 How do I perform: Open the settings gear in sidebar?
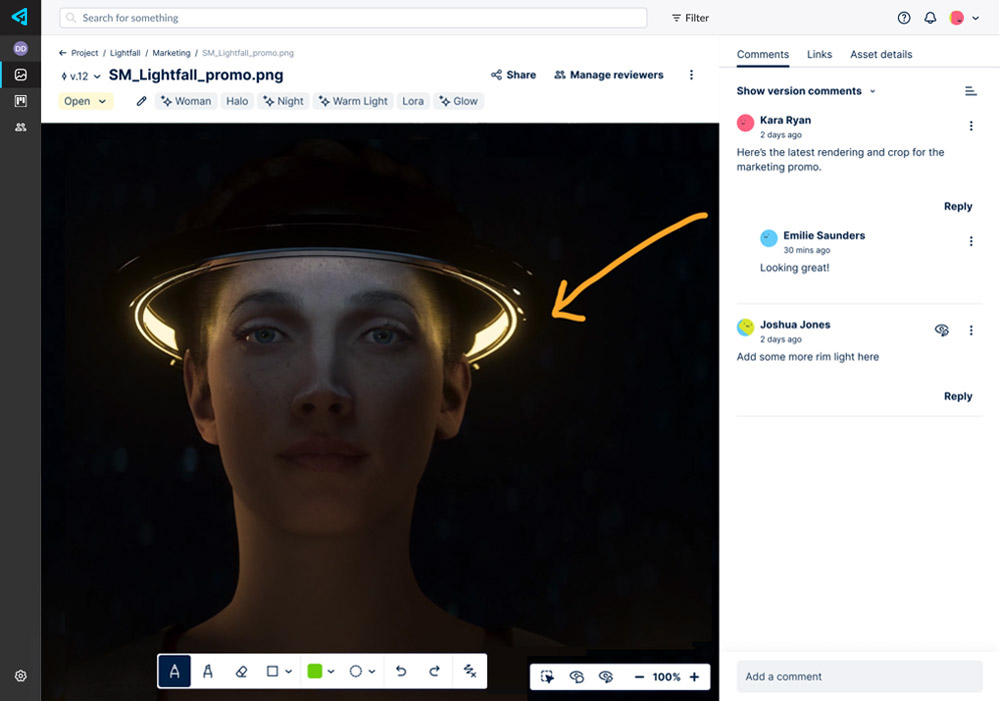(x=20, y=676)
